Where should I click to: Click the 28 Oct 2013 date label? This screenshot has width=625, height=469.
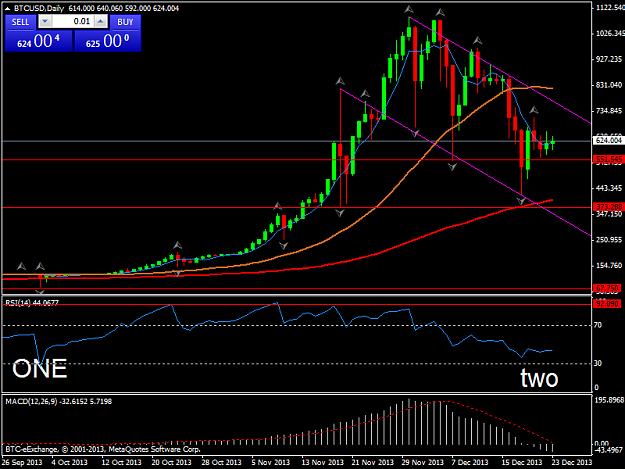pos(222,462)
